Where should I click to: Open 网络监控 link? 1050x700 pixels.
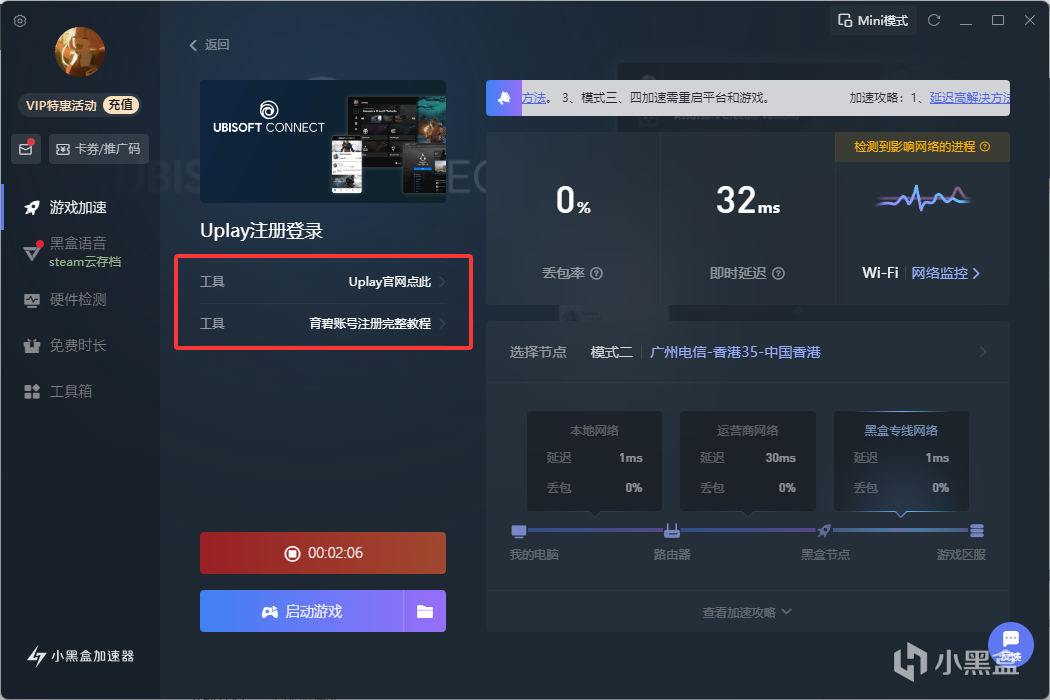(946, 273)
